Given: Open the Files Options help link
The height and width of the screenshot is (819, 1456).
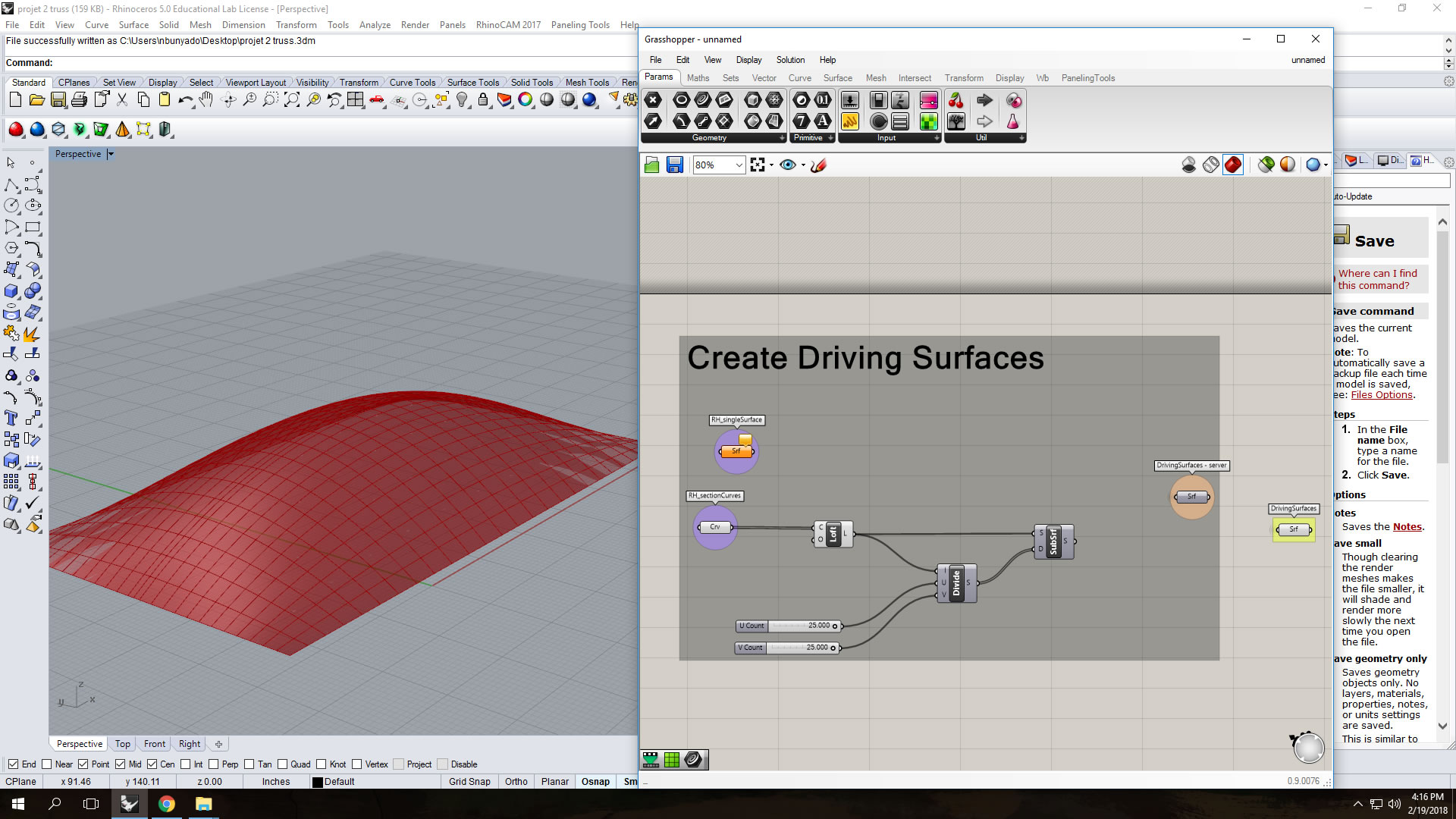Looking at the screenshot, I should [1382, 395].
